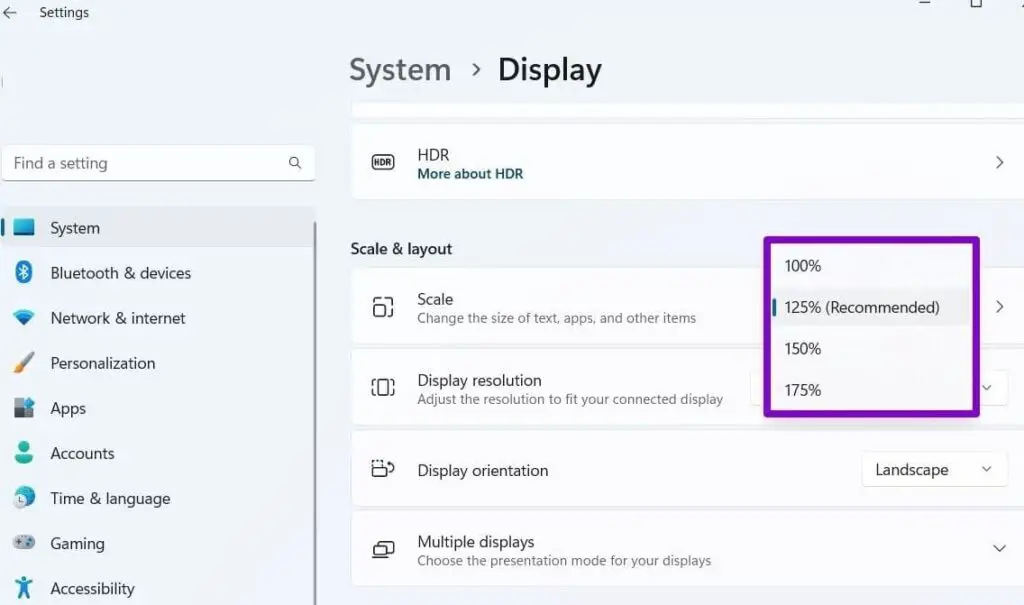
Task: Click the Scale icon with resize arrows
Action: coord(382,307)
